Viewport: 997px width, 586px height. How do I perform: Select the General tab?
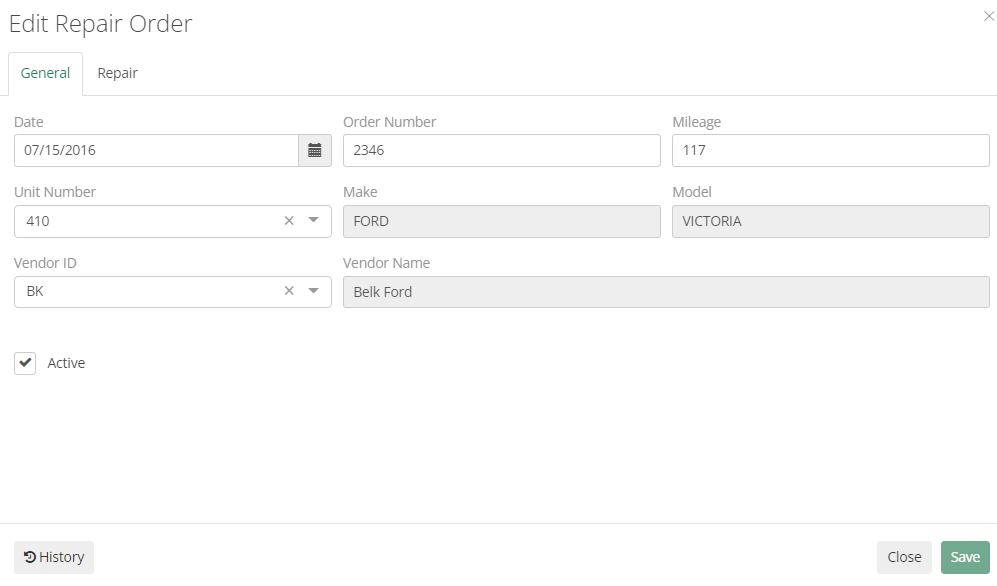44,73
